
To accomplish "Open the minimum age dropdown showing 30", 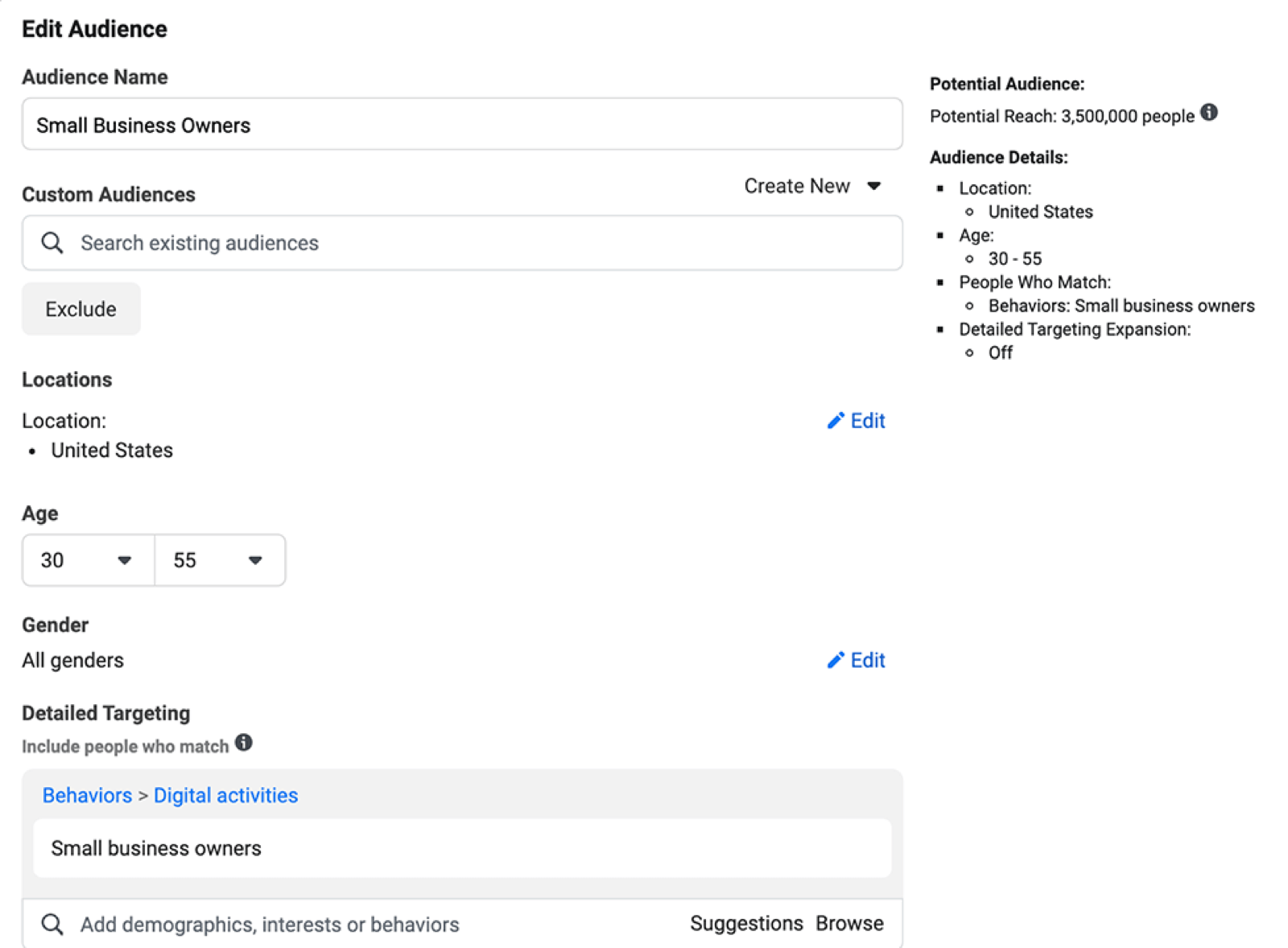I will pyautogui.click(x=86, y=560).
